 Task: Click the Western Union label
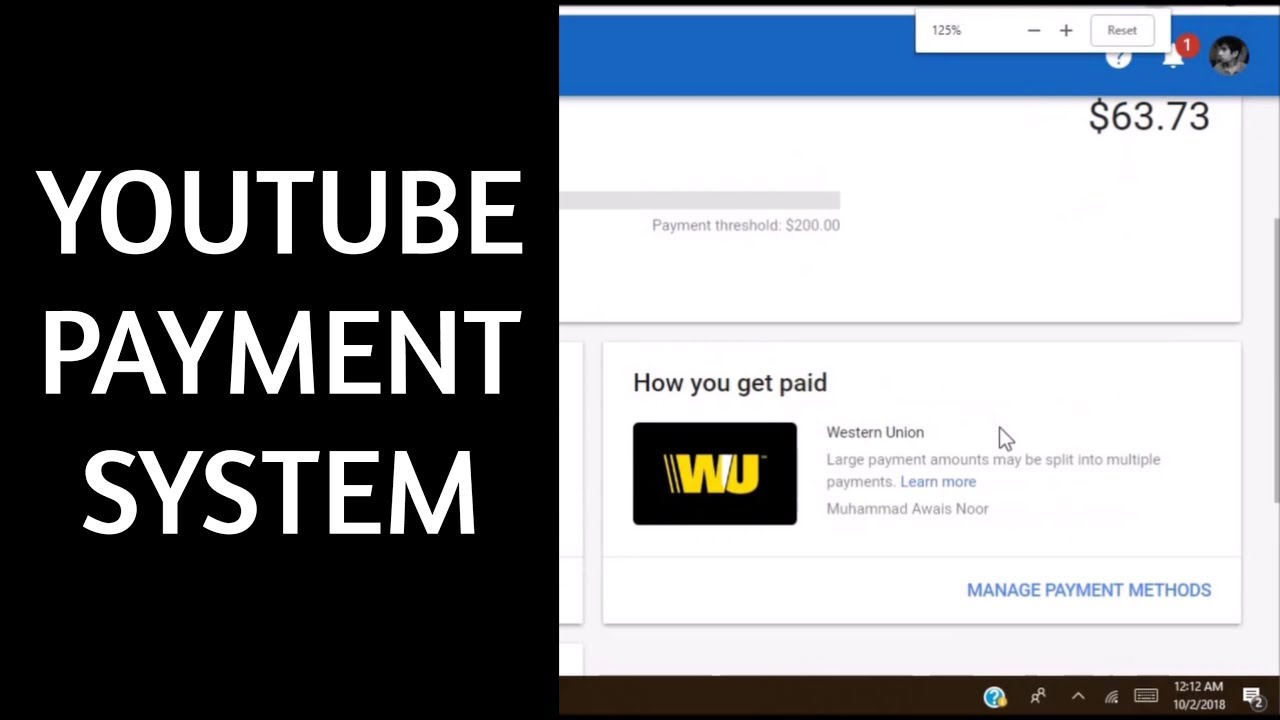875,432
